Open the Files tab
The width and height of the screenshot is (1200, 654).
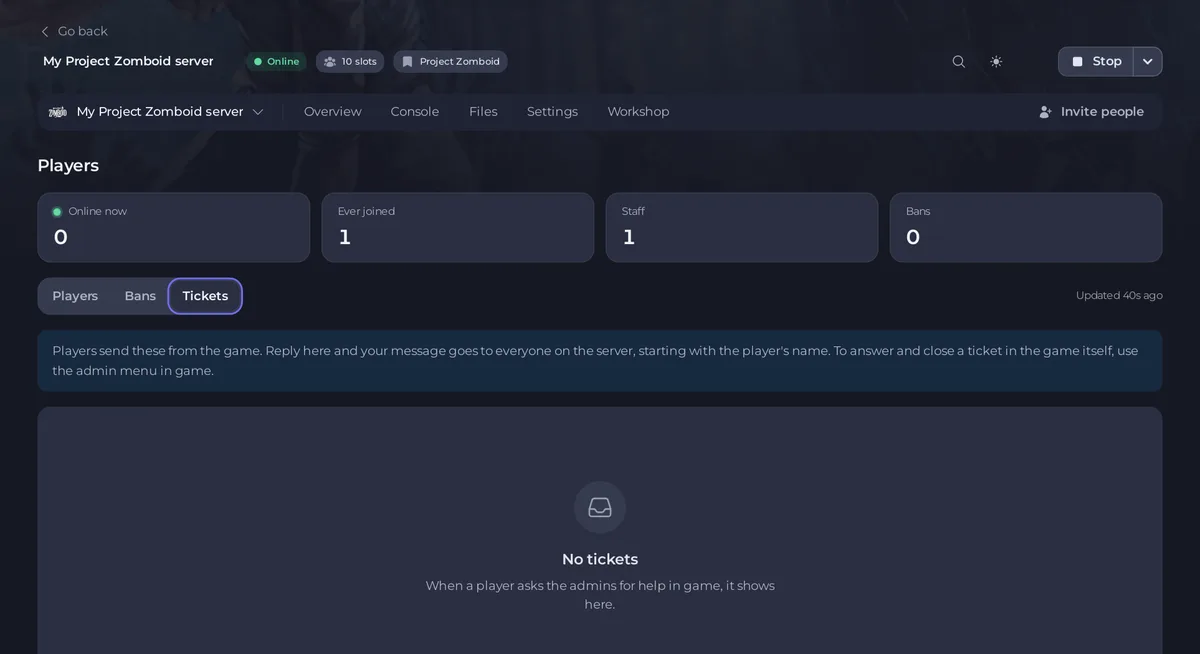coord(483,112)
